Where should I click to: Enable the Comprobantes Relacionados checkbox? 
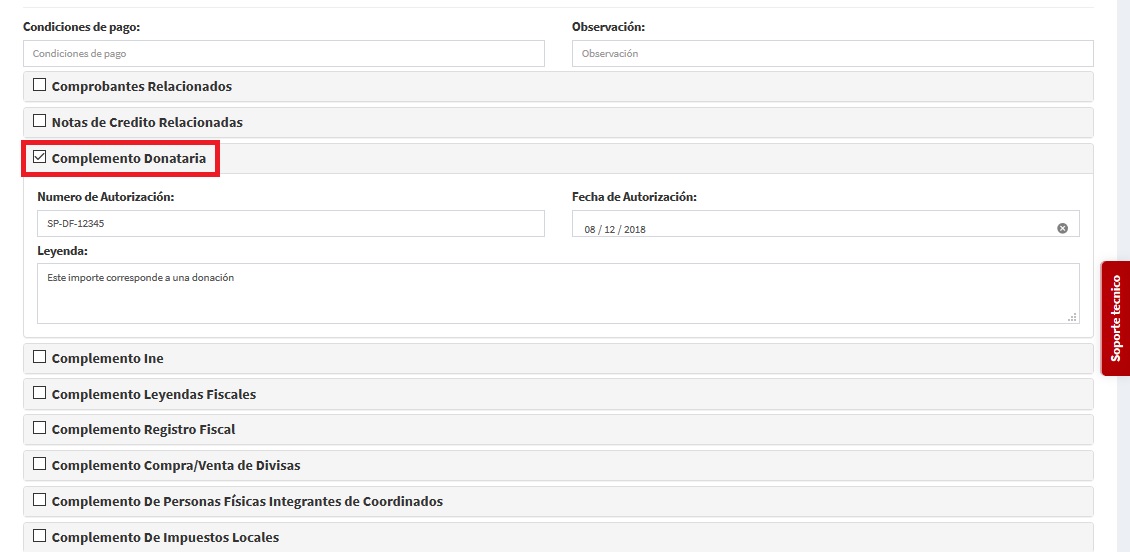tap(40, 86)
